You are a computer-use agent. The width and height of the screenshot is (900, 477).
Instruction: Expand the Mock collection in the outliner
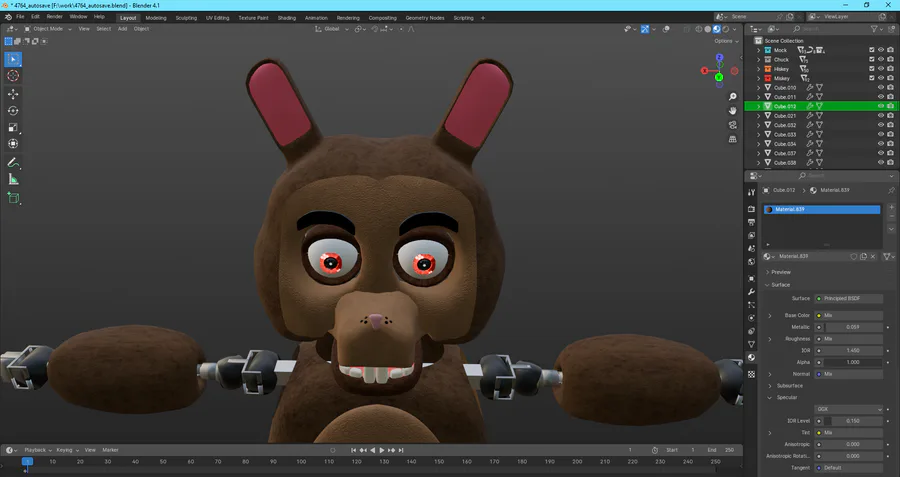click(x=758, y=50)
